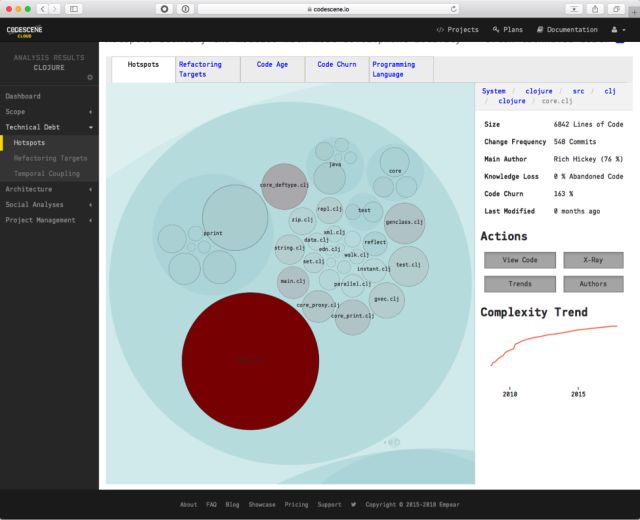Image resolution: width=640 pixels, height=520 pixels.
Task: Click the View Code button
Action: coord(520,260)
